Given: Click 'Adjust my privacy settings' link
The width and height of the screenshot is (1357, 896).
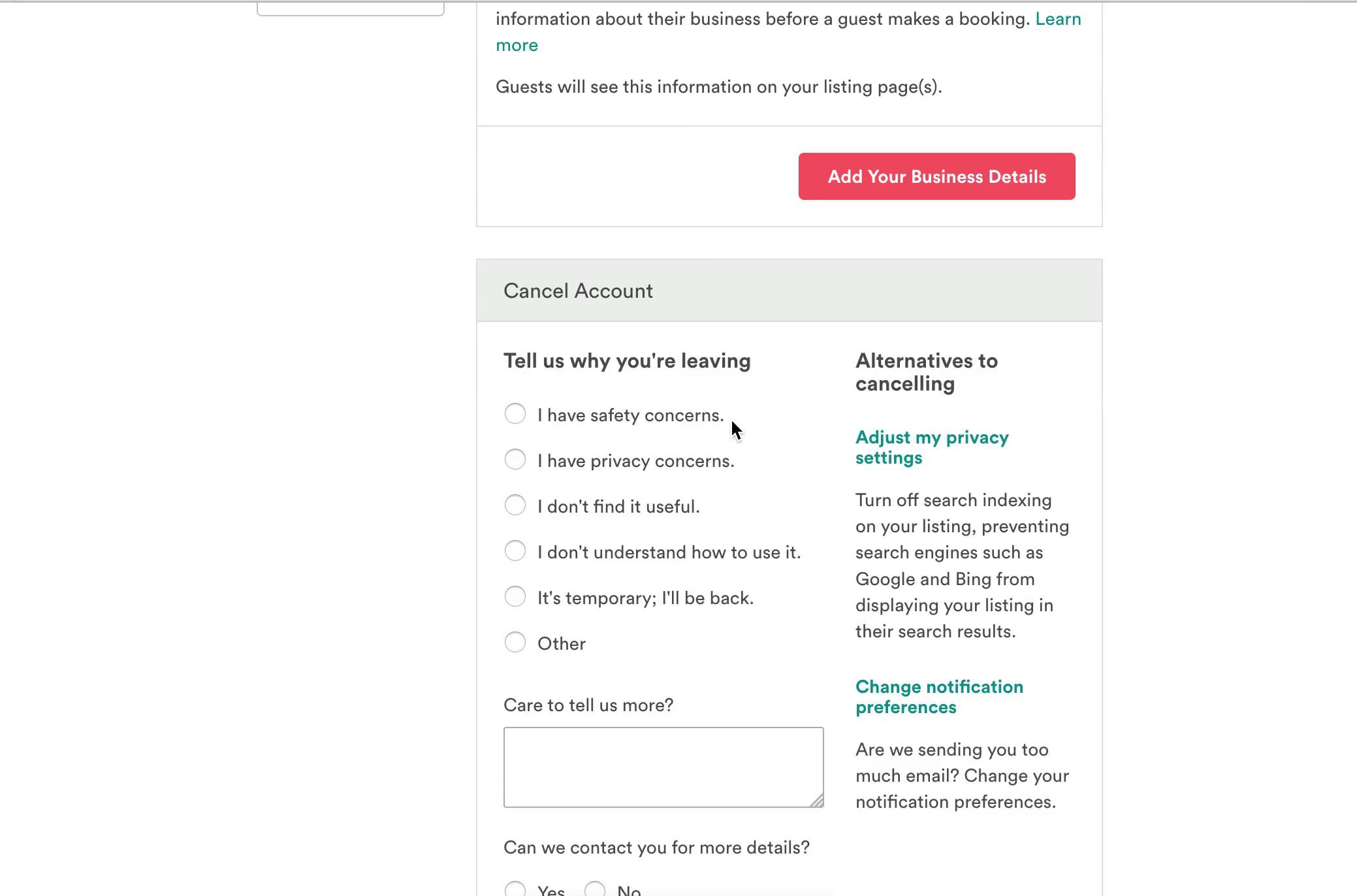Looking at the screenshot, I should [x=932, y=447].
